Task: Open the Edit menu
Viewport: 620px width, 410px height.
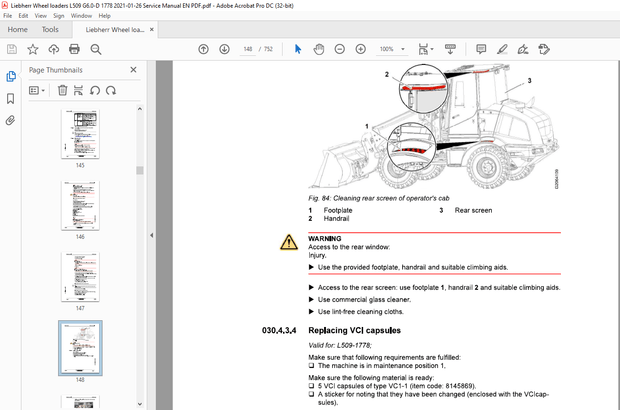Action: click(x=23, y=16)
